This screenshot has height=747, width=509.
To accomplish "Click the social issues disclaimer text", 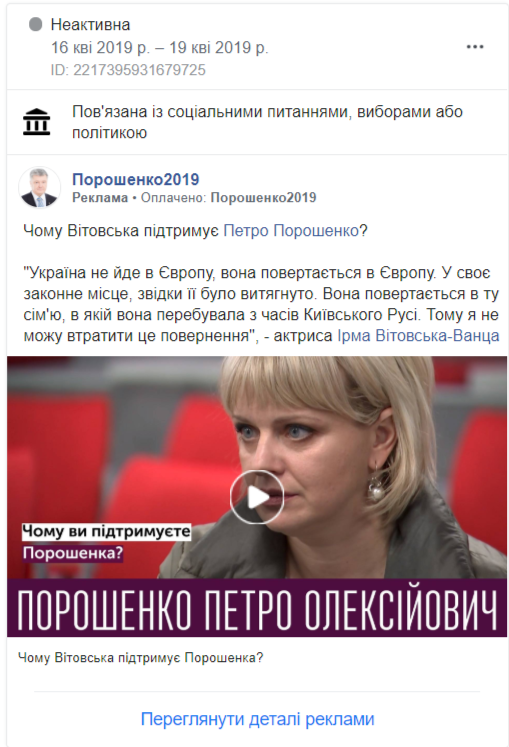I will [267, 122].
